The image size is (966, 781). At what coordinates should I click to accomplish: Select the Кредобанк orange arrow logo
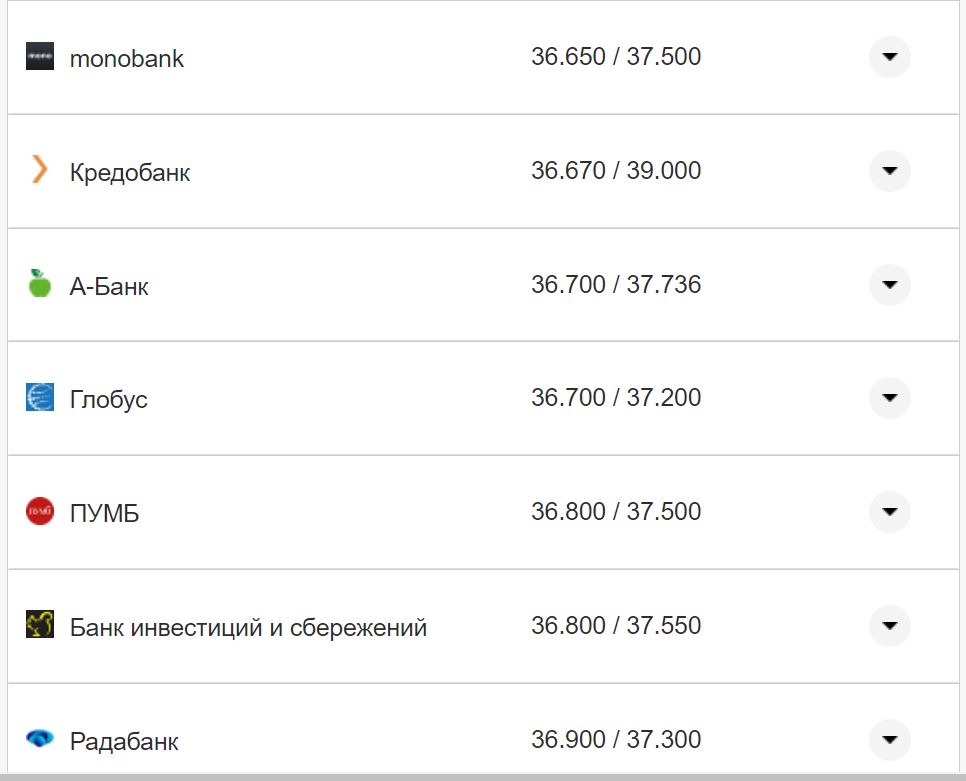(38, 170)
